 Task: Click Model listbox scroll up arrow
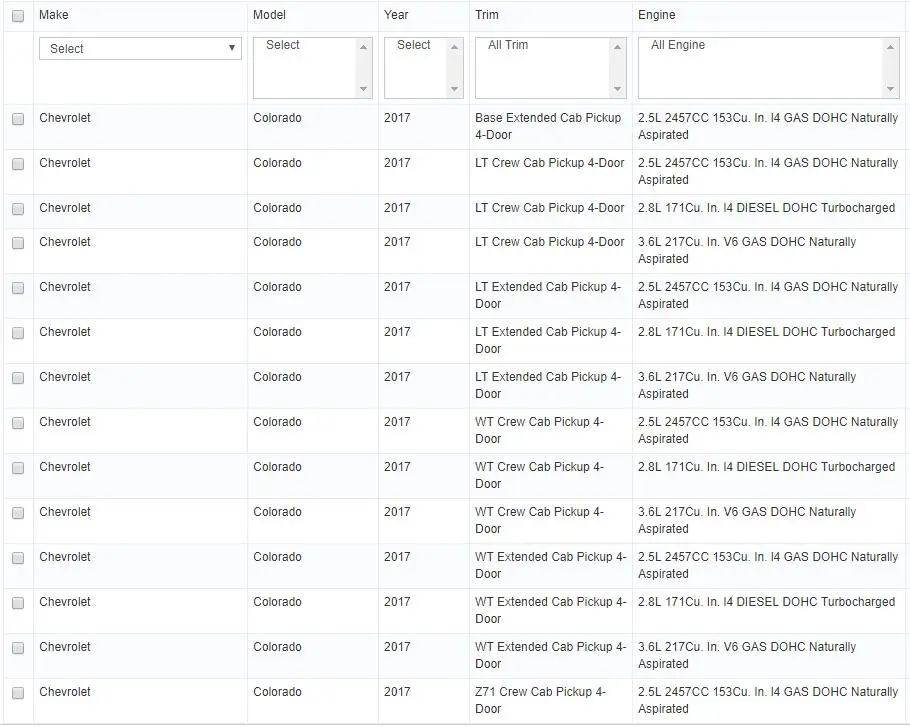tap(363, 47)
